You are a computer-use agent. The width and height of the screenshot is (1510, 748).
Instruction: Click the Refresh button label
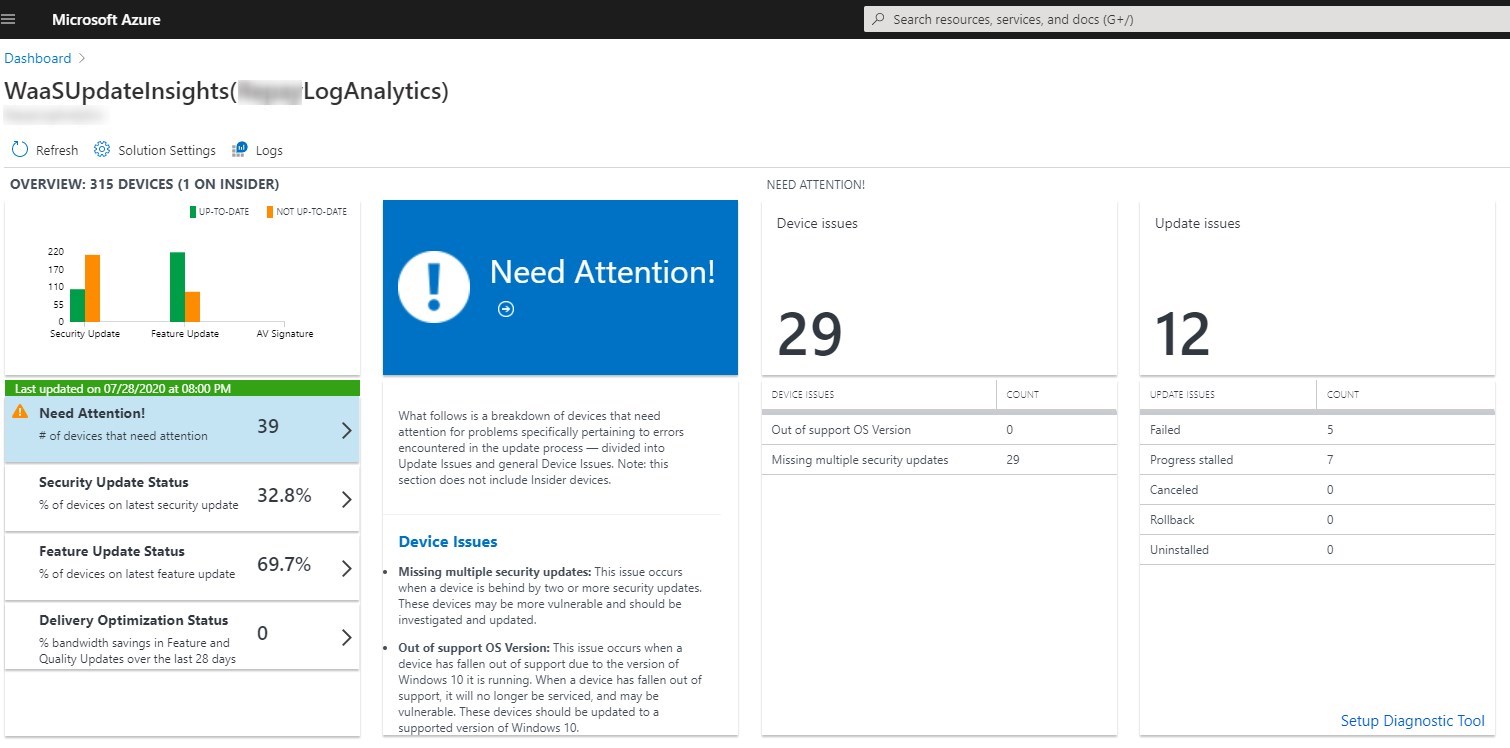pos(57,150)
